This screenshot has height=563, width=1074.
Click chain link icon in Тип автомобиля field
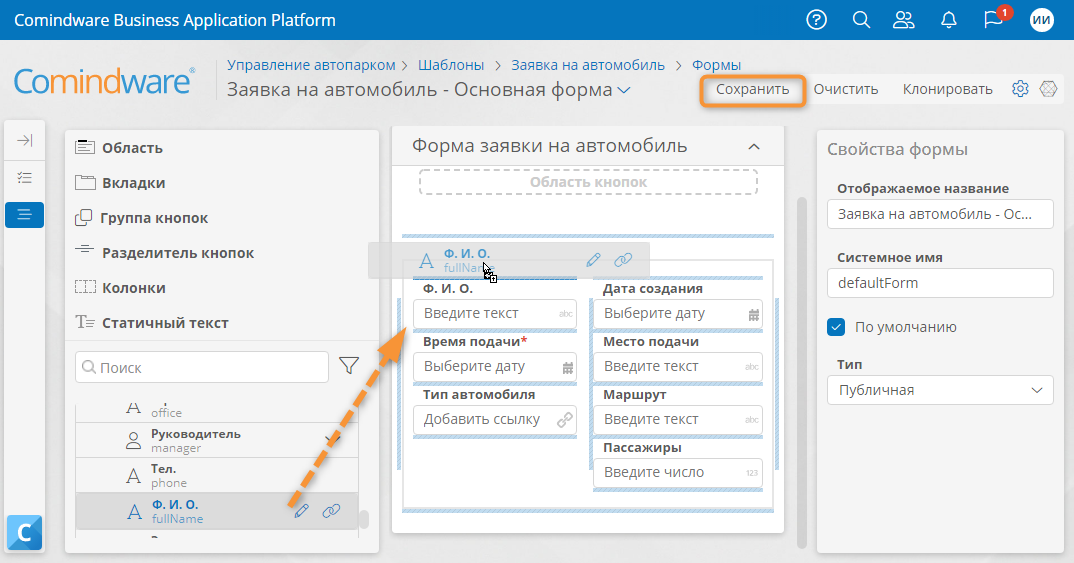click(565, 420)
